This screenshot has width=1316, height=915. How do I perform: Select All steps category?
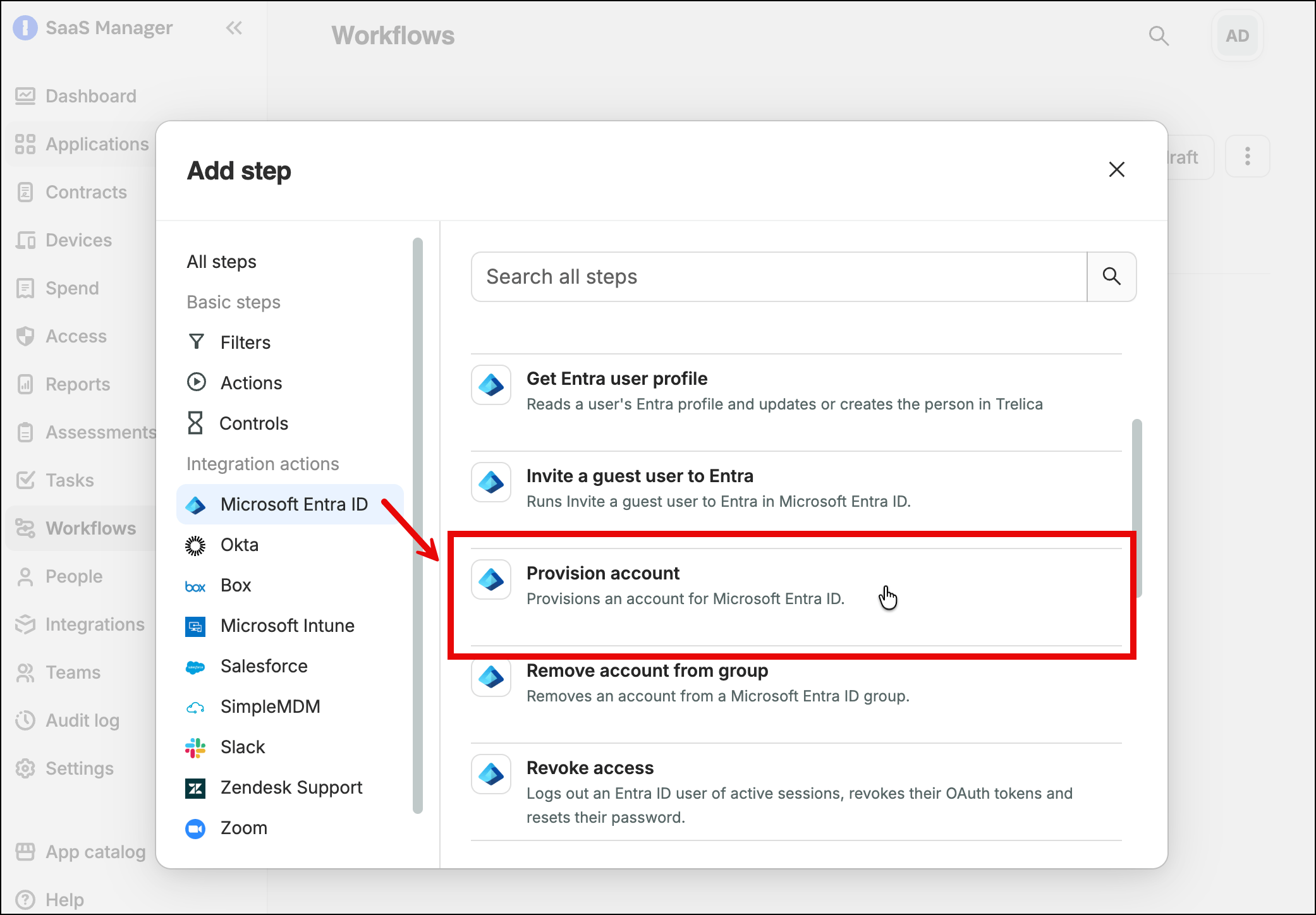[222, 262]
